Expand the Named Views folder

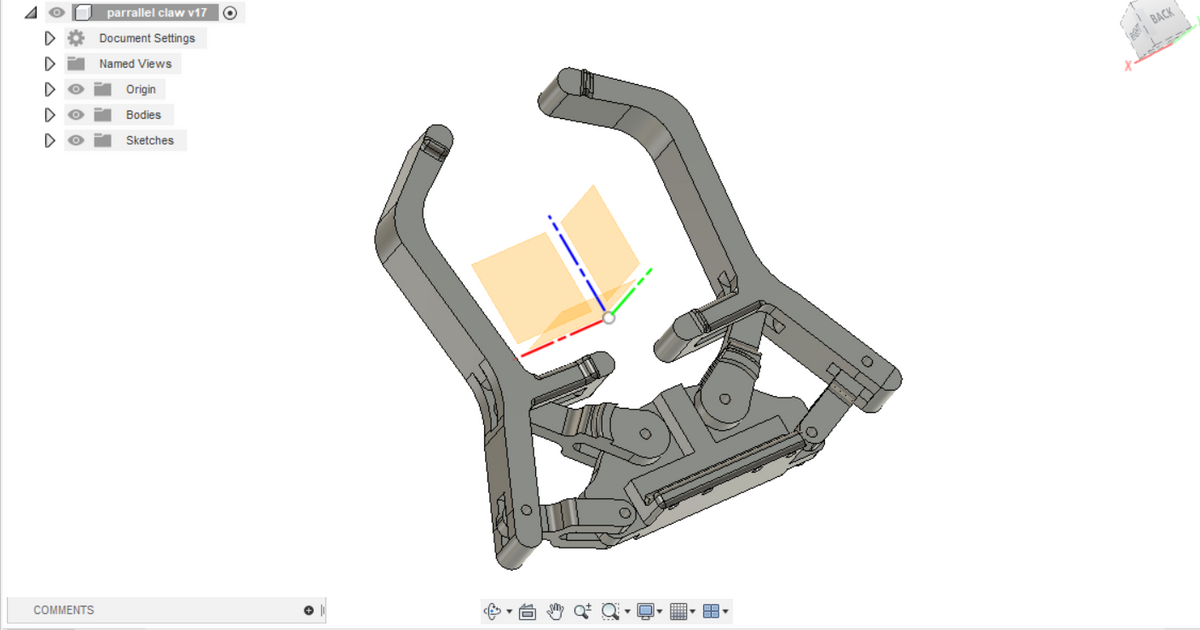[x=49, y=64]
